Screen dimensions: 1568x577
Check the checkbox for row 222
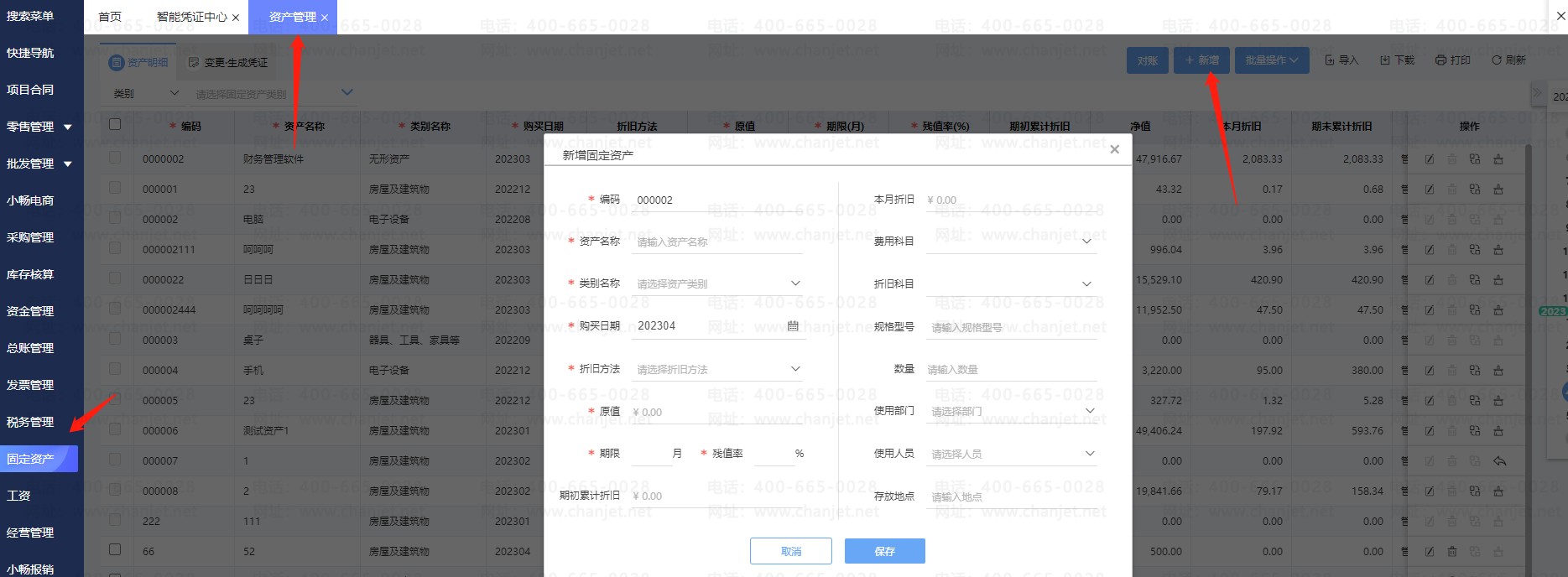(x=115, y=519)
